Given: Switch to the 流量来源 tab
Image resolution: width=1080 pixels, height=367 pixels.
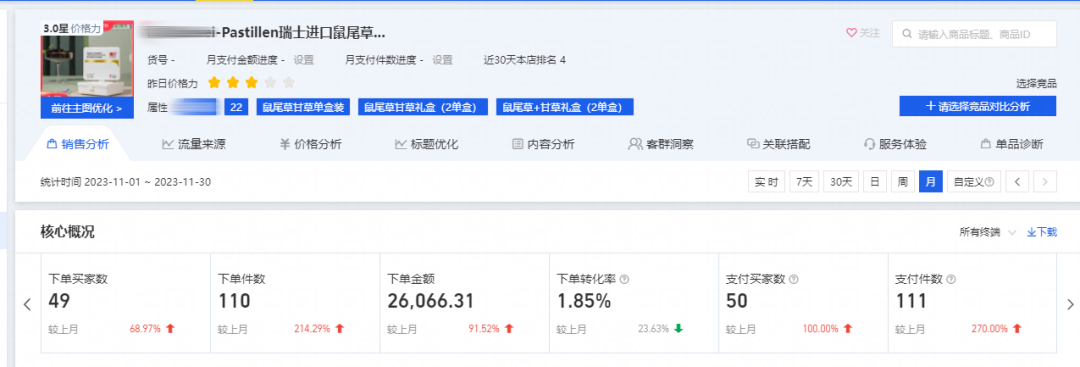Looking at the screenshot, I should pyautogui.click(x=194, y=145).
